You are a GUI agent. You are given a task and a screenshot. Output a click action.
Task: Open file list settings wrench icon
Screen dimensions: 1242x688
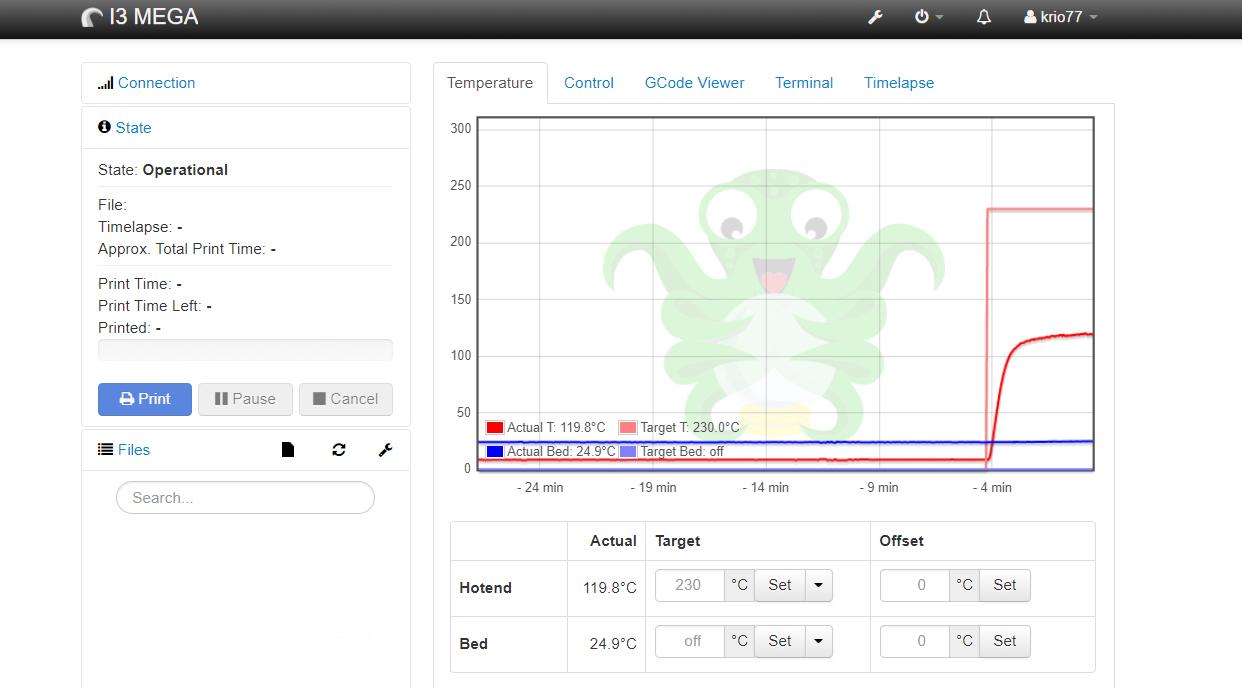(x=385, y=450)
